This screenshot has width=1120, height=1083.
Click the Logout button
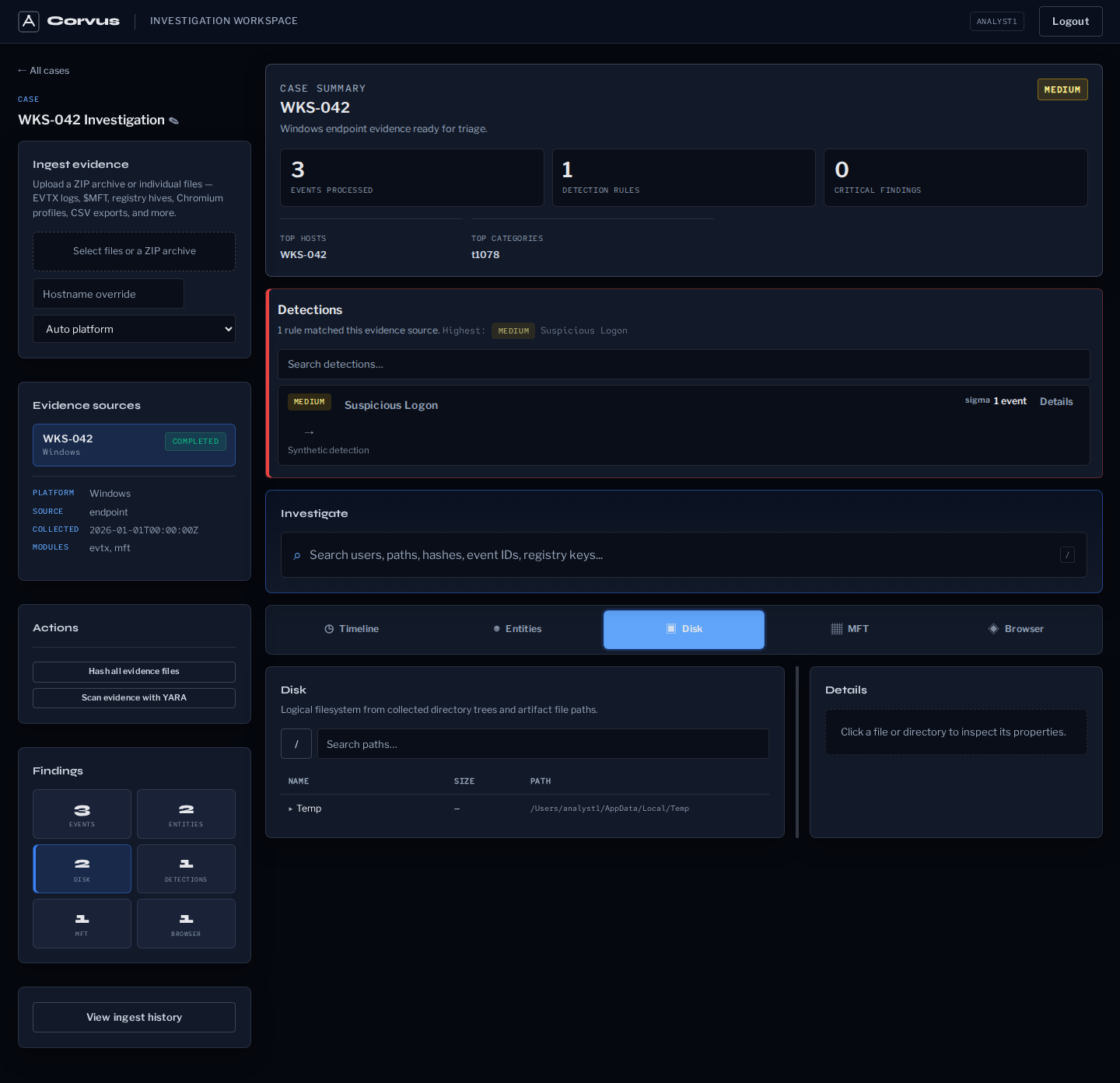1070,21
